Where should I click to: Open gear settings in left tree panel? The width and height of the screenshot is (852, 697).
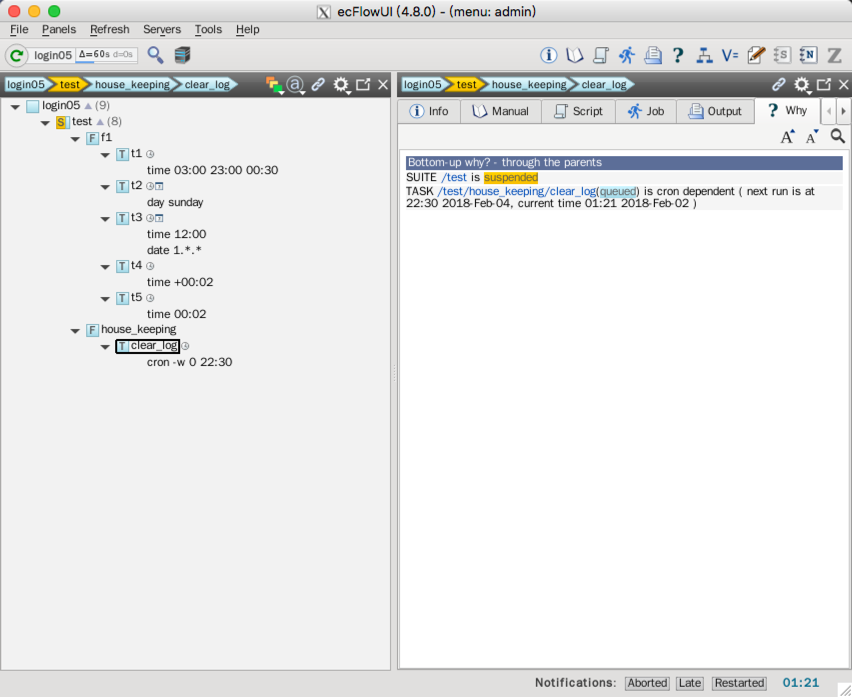tap(341, 85)
